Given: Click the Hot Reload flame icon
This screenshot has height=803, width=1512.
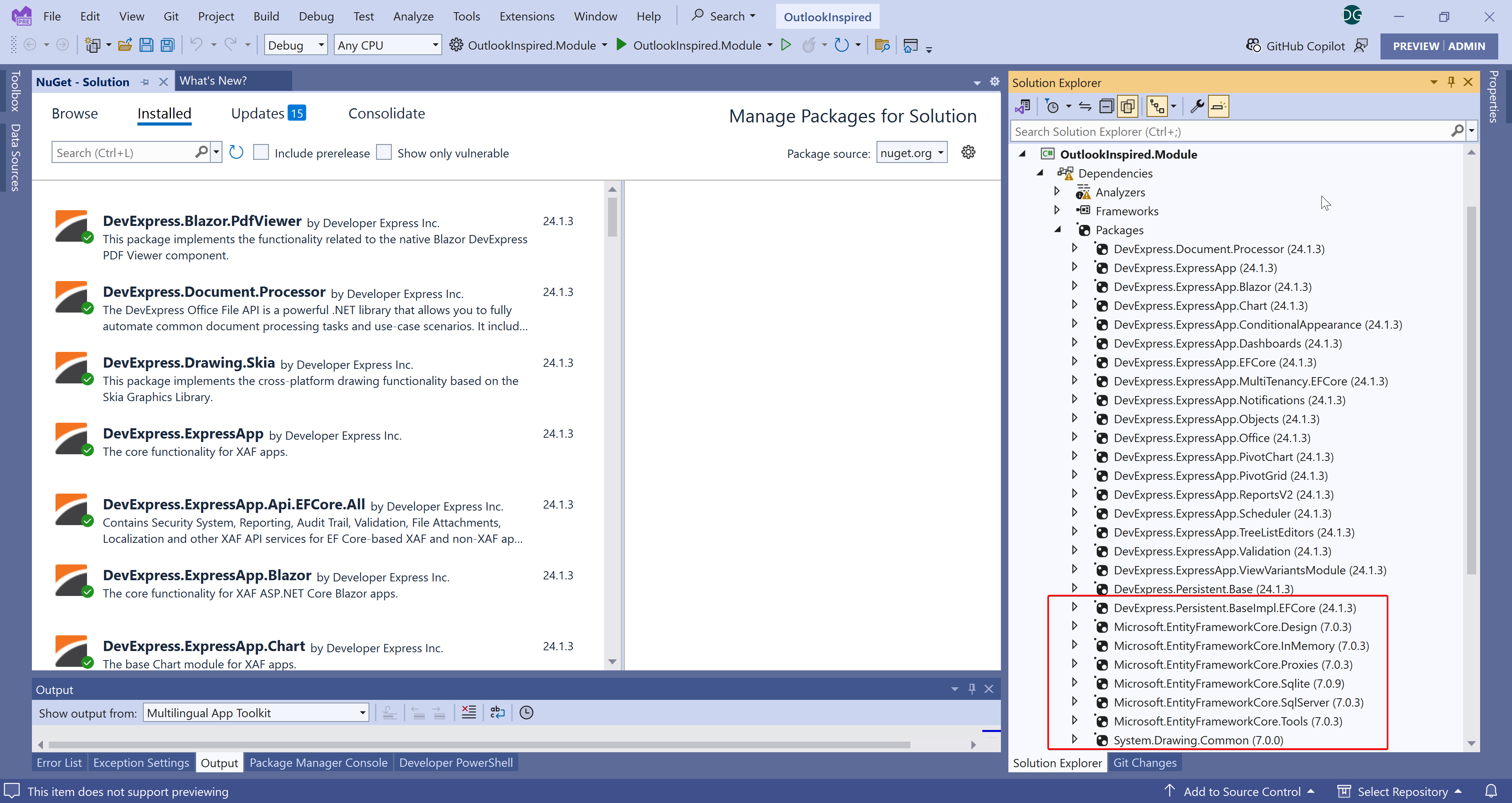Looking at the screenshot, I should pos(809,45).
